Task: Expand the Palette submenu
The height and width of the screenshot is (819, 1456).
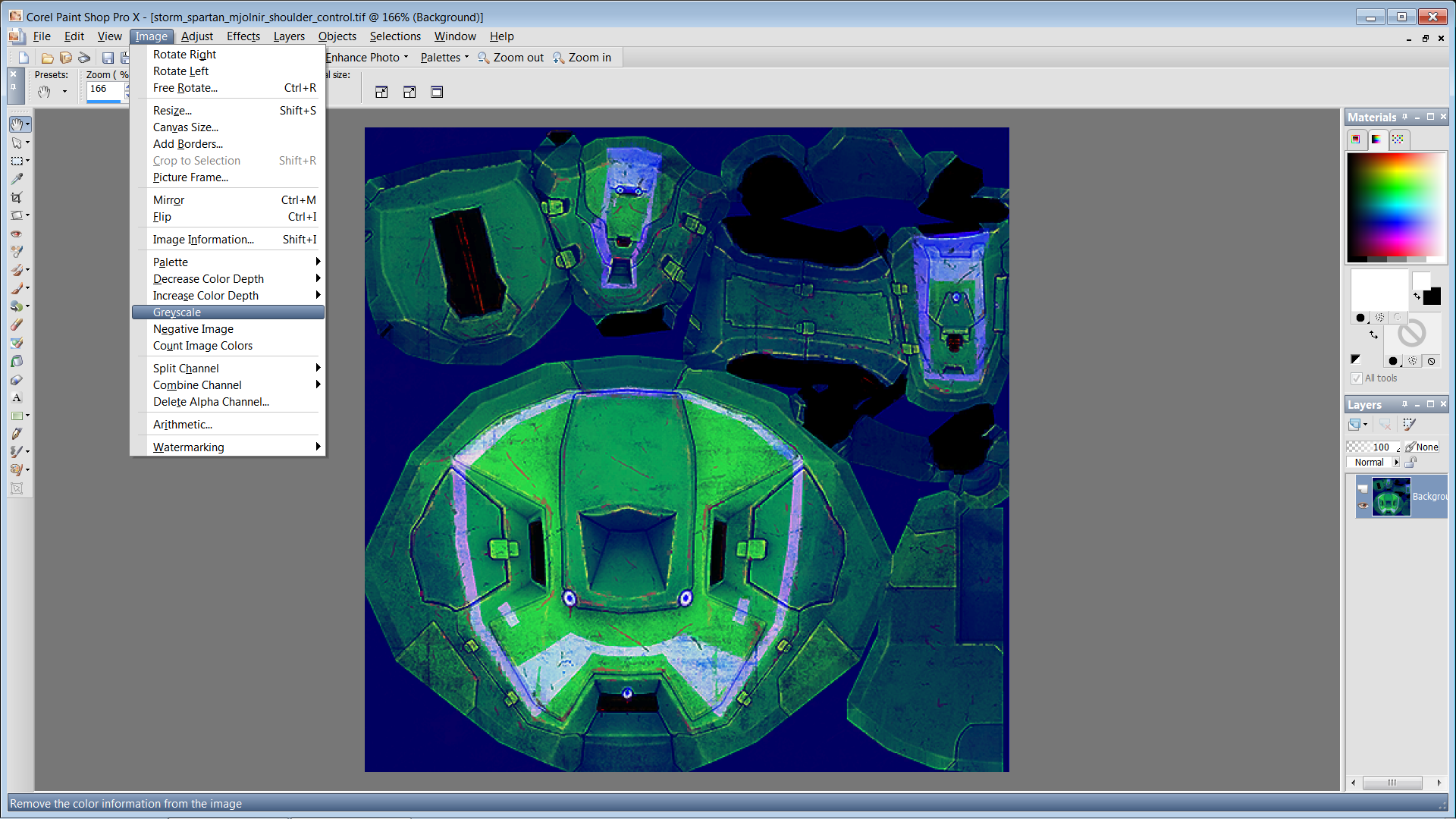Action: tap(228, 262)
